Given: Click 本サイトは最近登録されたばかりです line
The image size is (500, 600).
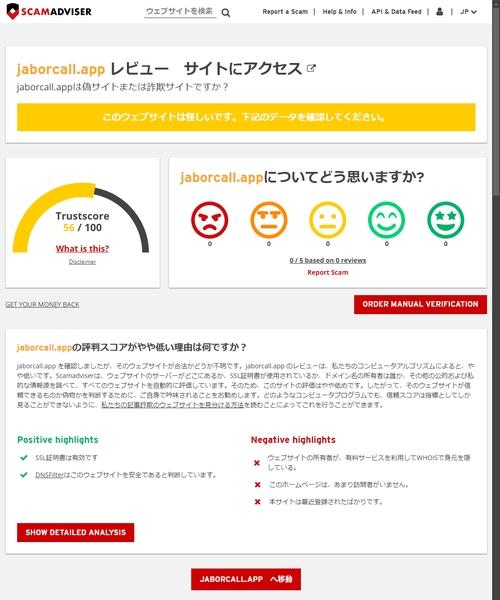Looking at the screenshot, I should tap(326, 502).
